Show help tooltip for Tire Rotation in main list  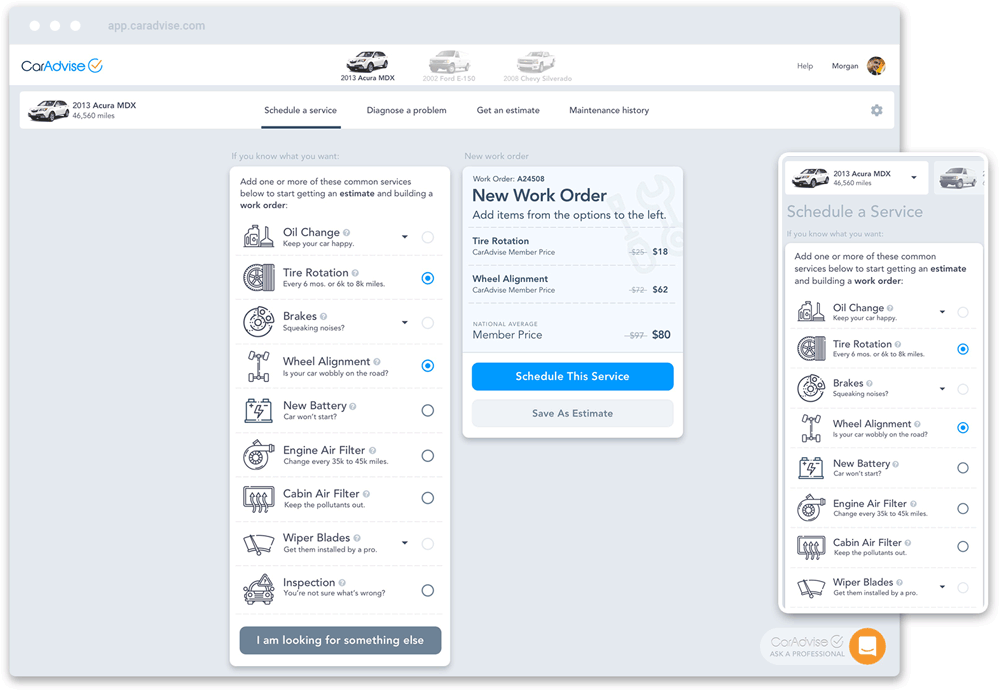pyautogui.click(x=355, y=273)
